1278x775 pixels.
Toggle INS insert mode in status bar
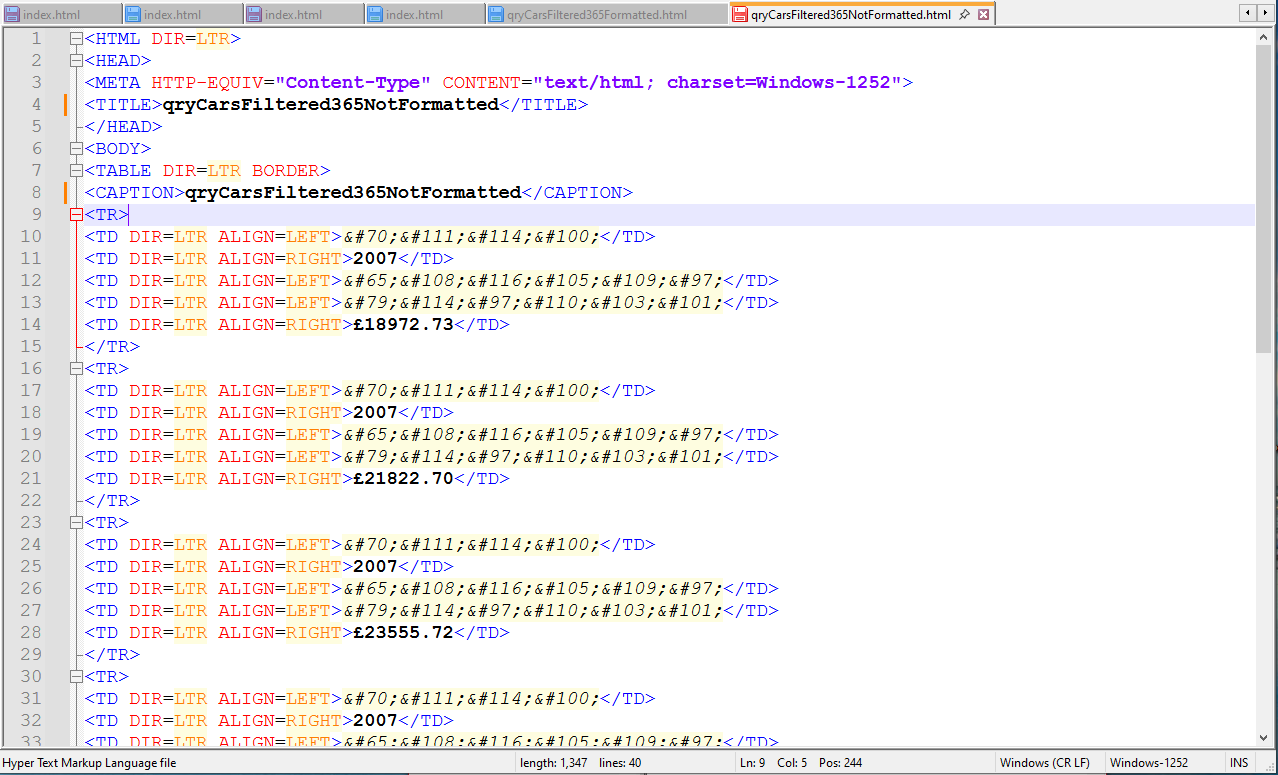click(1239, 763)
